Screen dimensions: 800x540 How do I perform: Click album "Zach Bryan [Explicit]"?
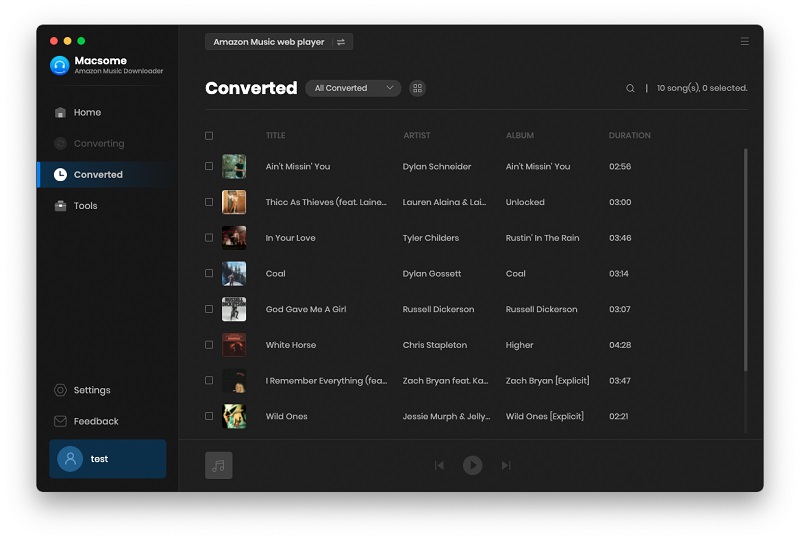547,380
